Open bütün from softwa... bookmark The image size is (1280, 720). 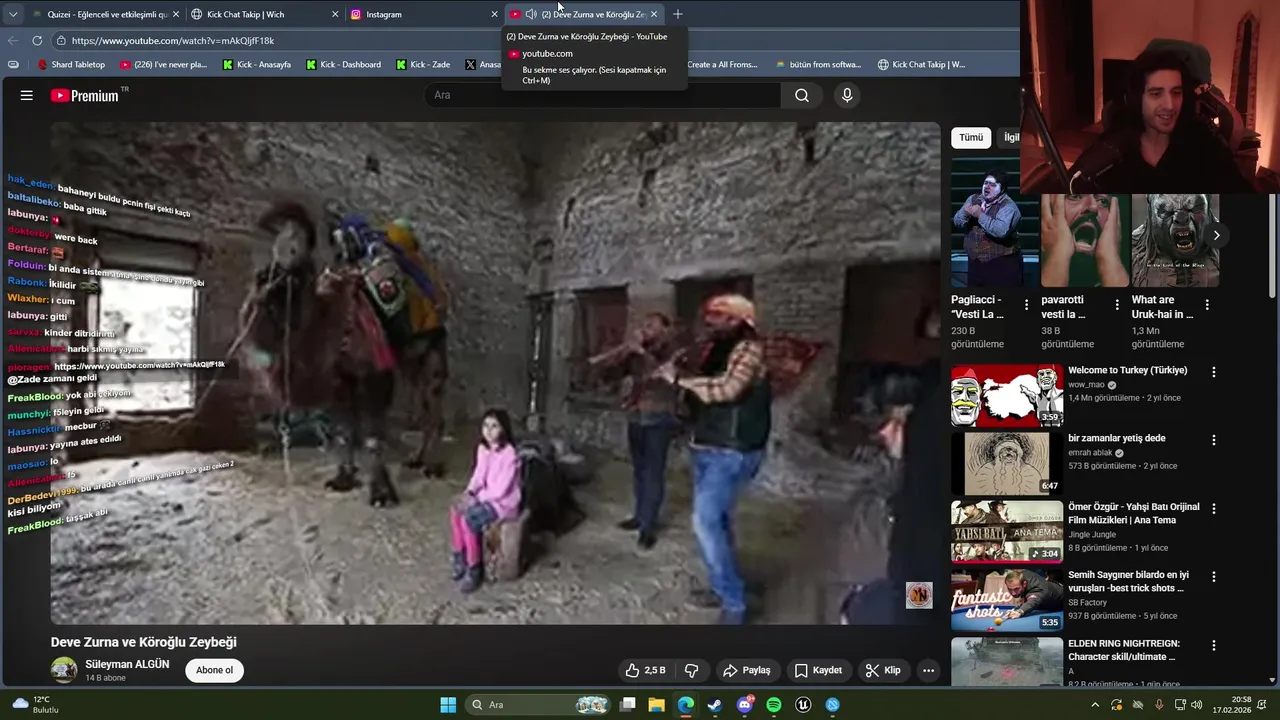818,64
